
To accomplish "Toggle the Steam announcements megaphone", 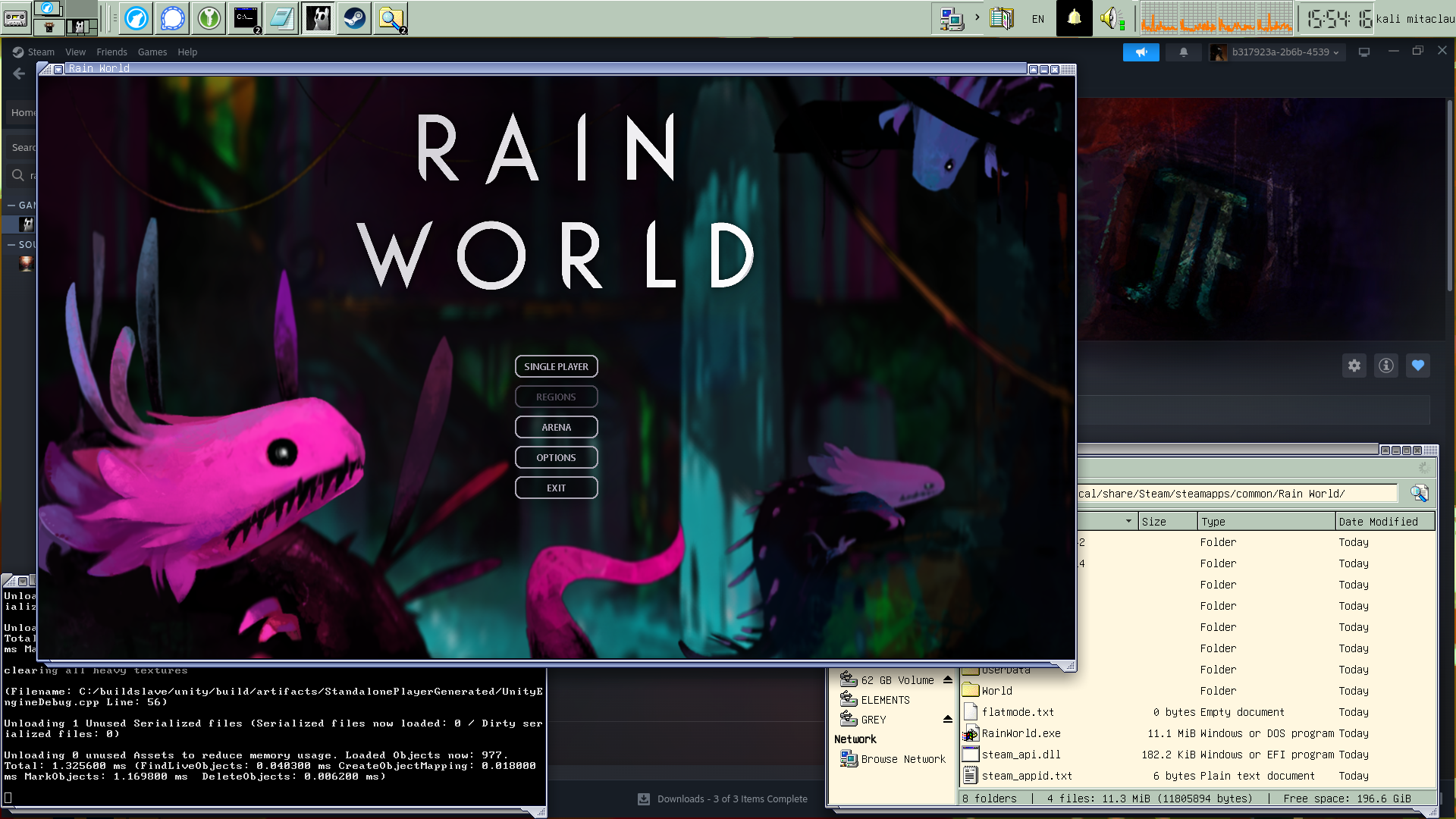I will pos(1141,52).
